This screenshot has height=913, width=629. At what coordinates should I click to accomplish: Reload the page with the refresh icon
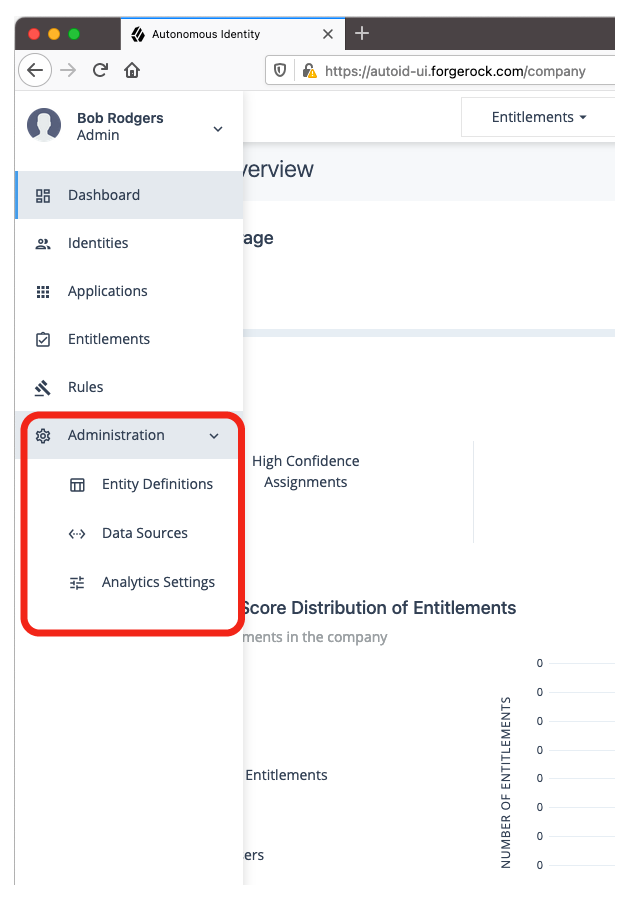coord(100,70)
